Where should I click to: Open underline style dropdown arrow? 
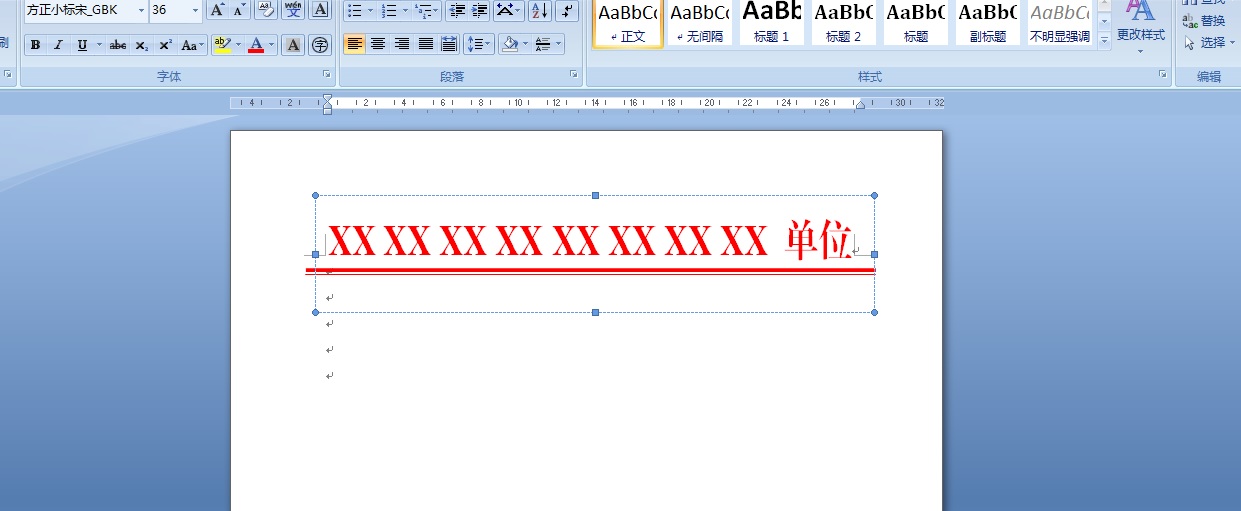pos(99,45)
